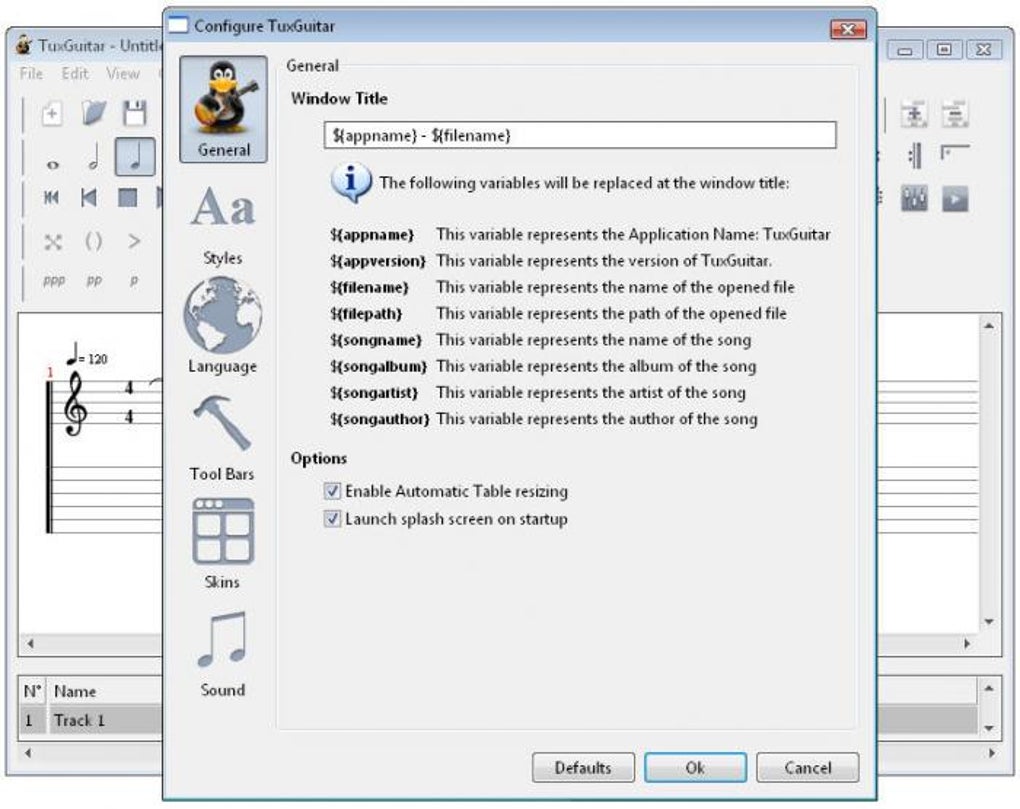Click the stop playback square icon

coord(128,198)
